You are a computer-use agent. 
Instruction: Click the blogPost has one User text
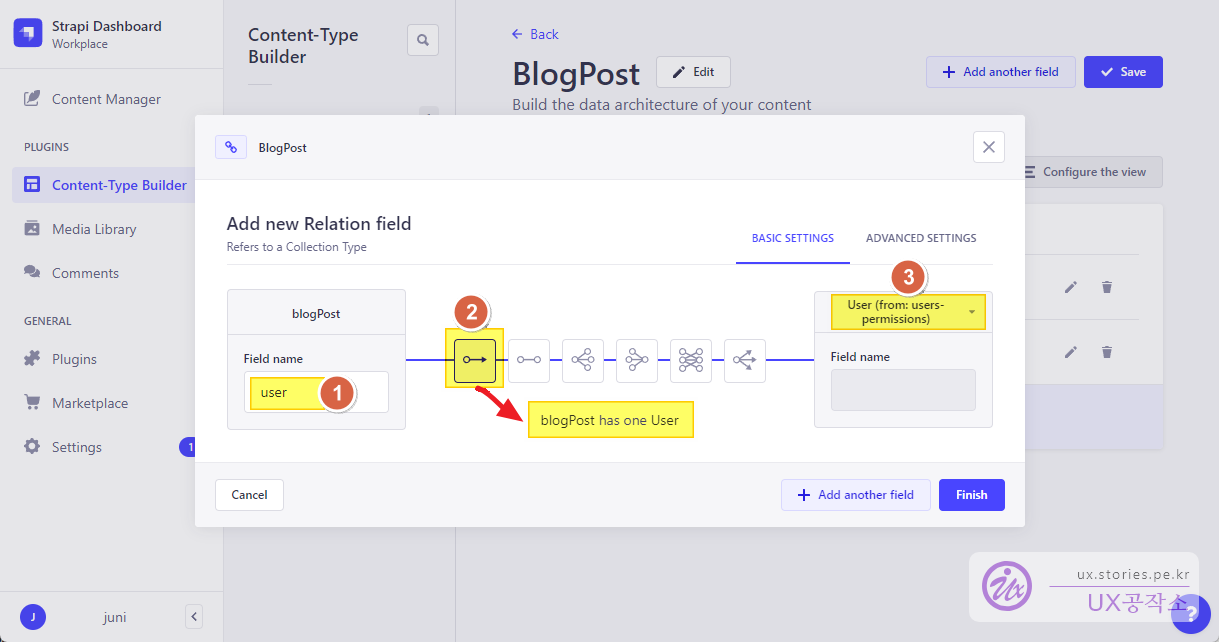click(x=610, y=420)
